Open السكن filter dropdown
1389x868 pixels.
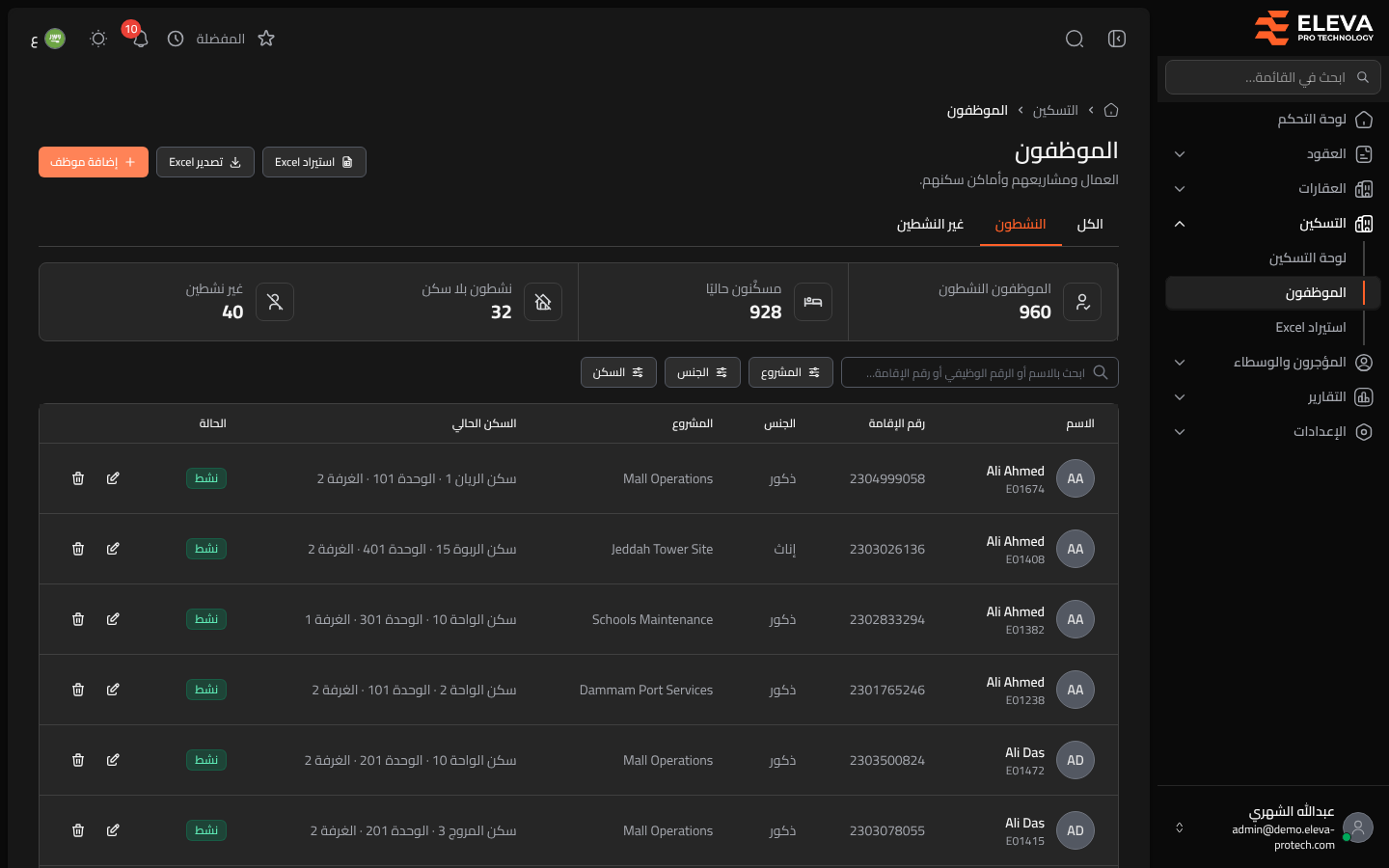click(618, 372)
